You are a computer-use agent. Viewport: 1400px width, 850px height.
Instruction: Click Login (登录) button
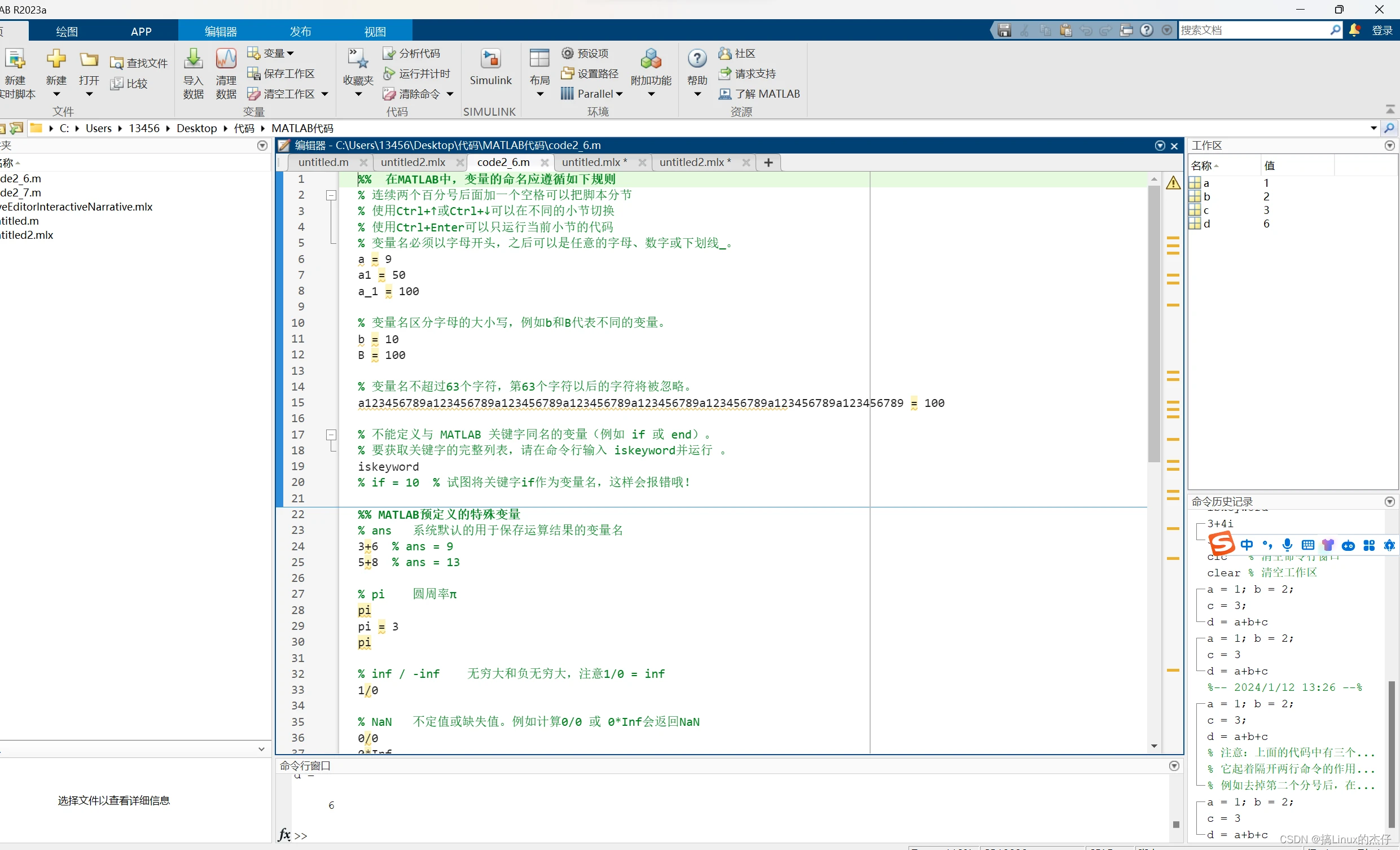coord(1382,30)
